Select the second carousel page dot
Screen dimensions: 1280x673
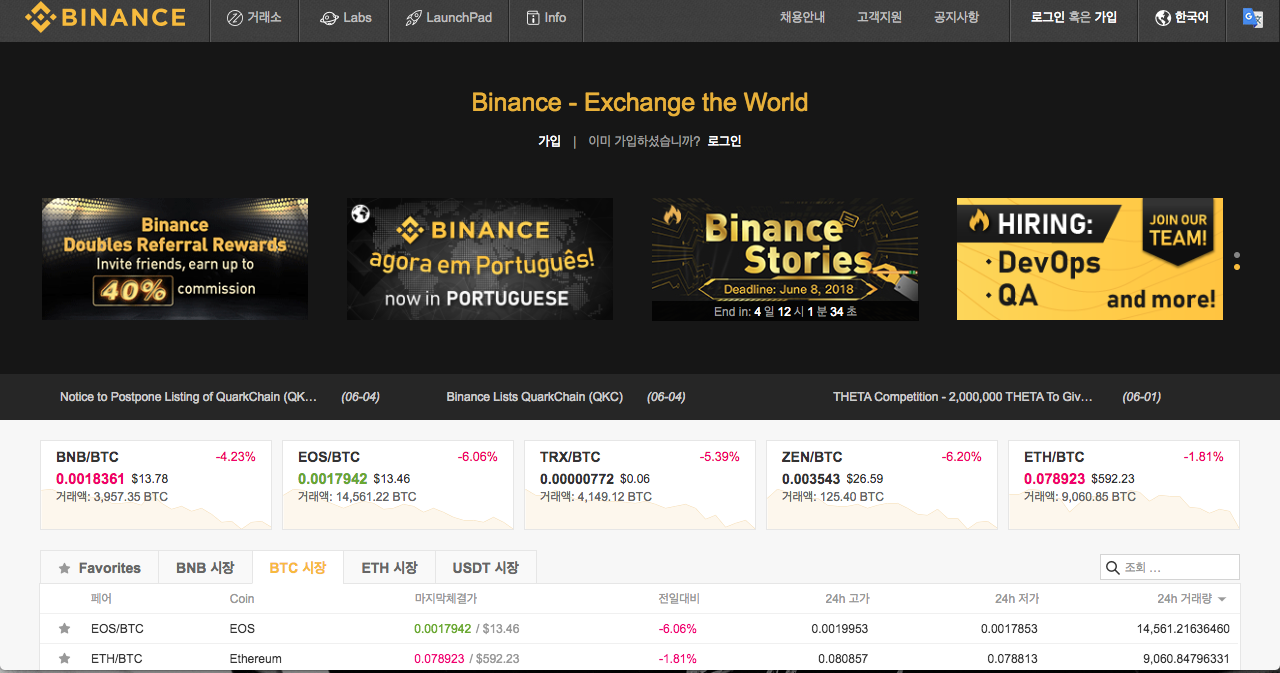1237,267
